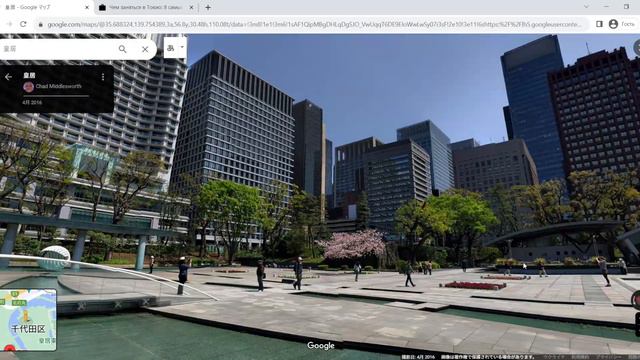Click the capture date text at the bottom
Screen dimensions: 640x360
click(x=418, y=357)
